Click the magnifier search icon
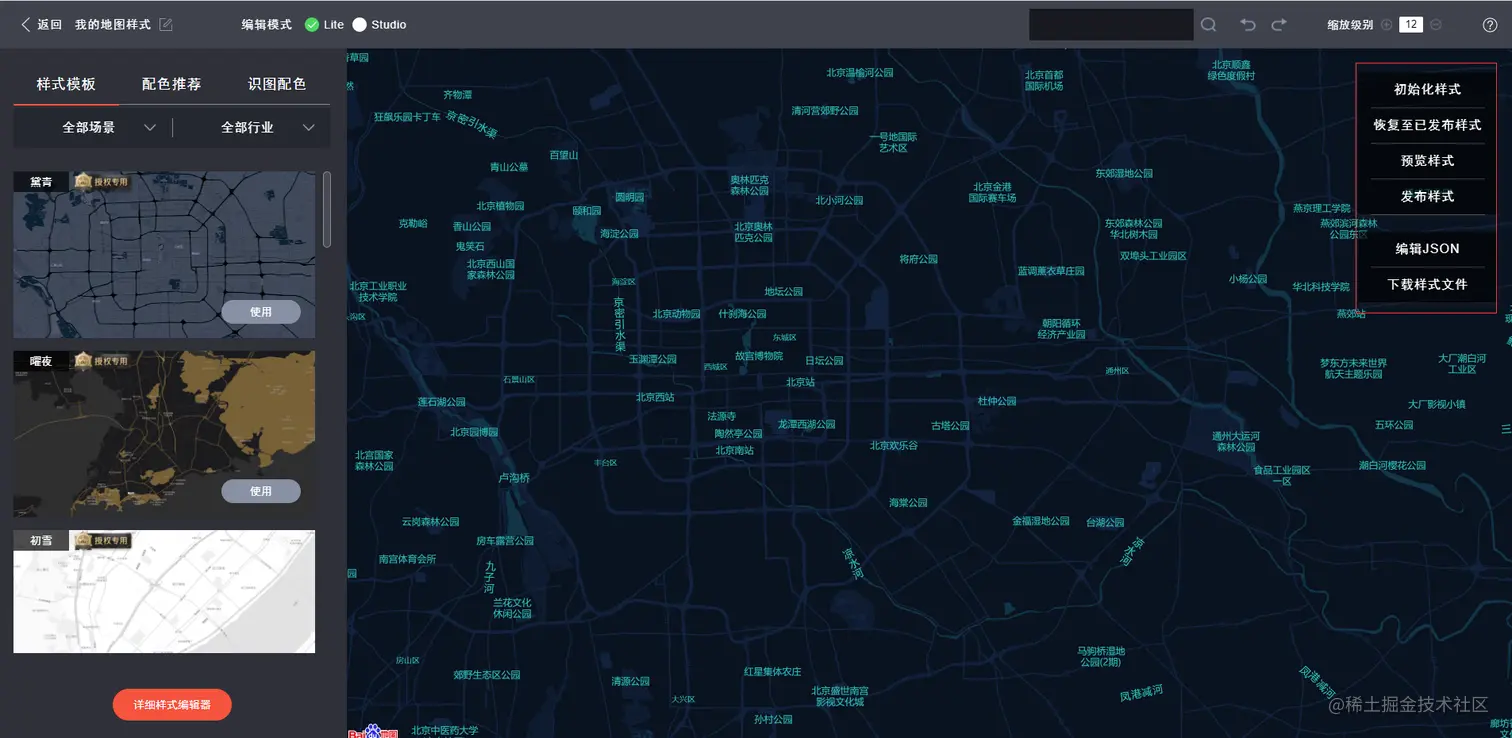The width and height of the screenshot is (1512, 738). point(1209,25)
